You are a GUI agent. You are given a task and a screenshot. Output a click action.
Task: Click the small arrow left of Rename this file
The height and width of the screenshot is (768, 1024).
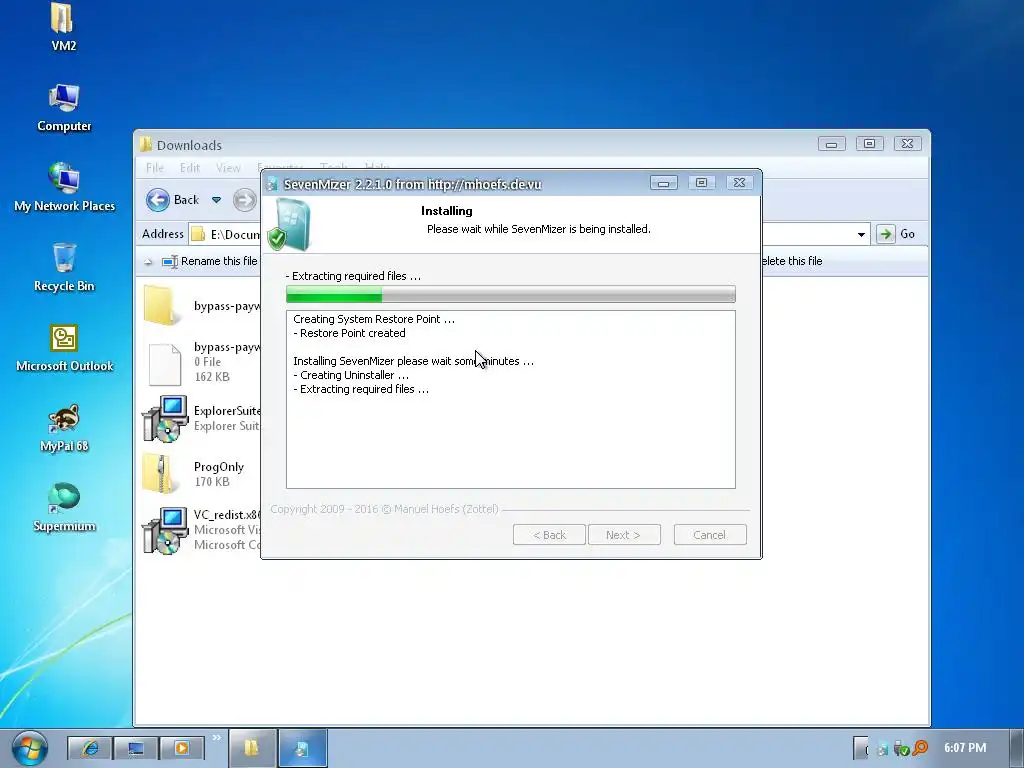point(148,262)
